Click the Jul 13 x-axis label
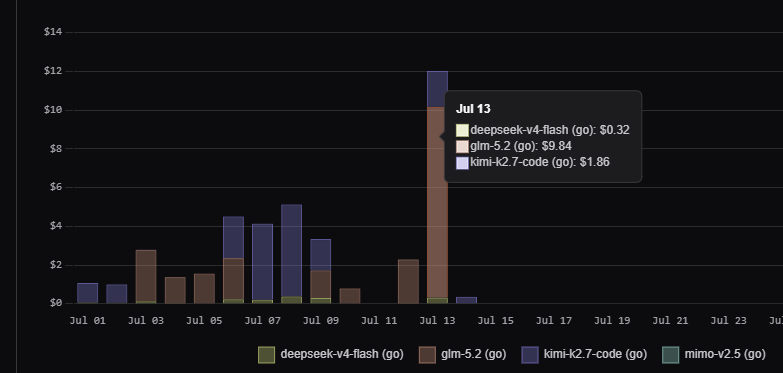Viewport: 783px width, 373px height. pos(437,321)
